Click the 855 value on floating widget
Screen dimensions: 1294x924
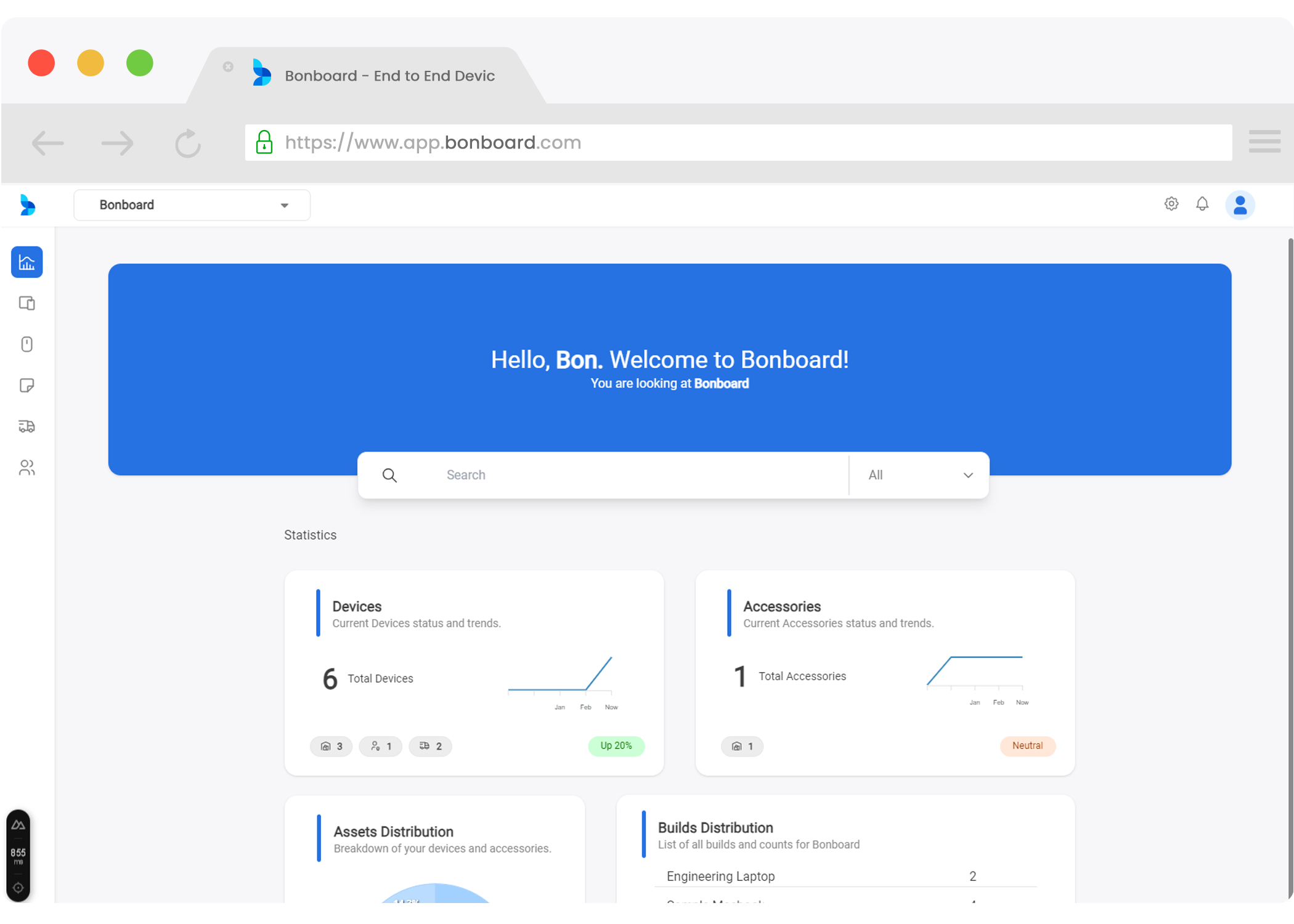point(18,853)
